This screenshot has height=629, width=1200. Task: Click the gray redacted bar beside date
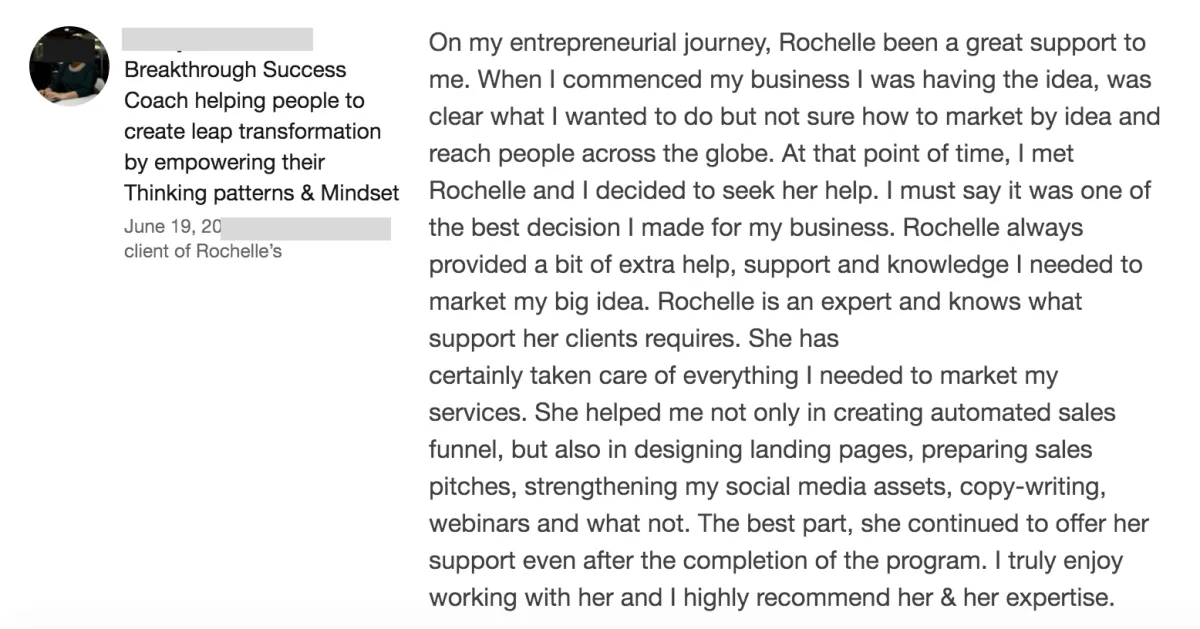point(306,228)
